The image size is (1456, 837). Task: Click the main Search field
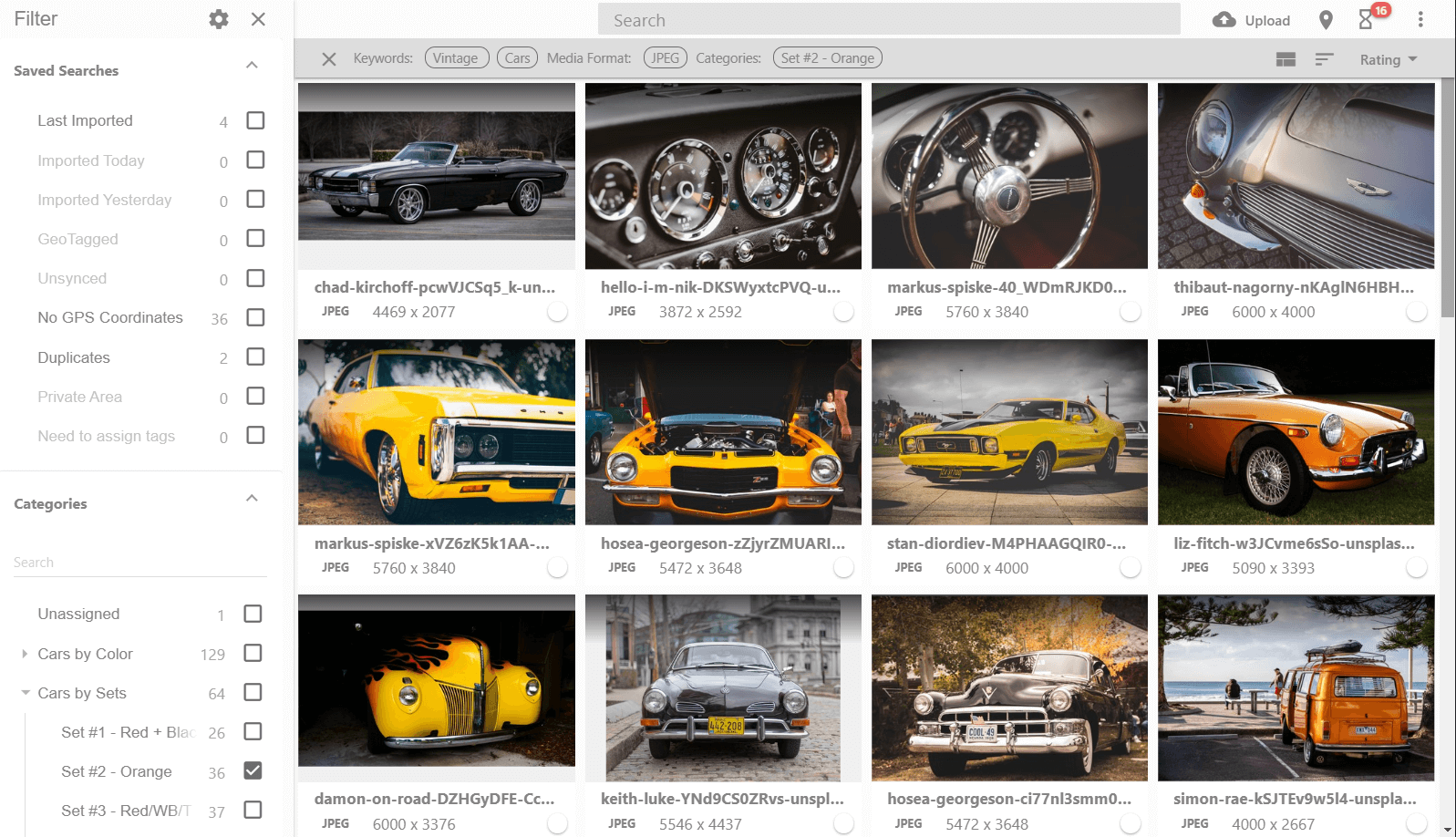(888, 20)
